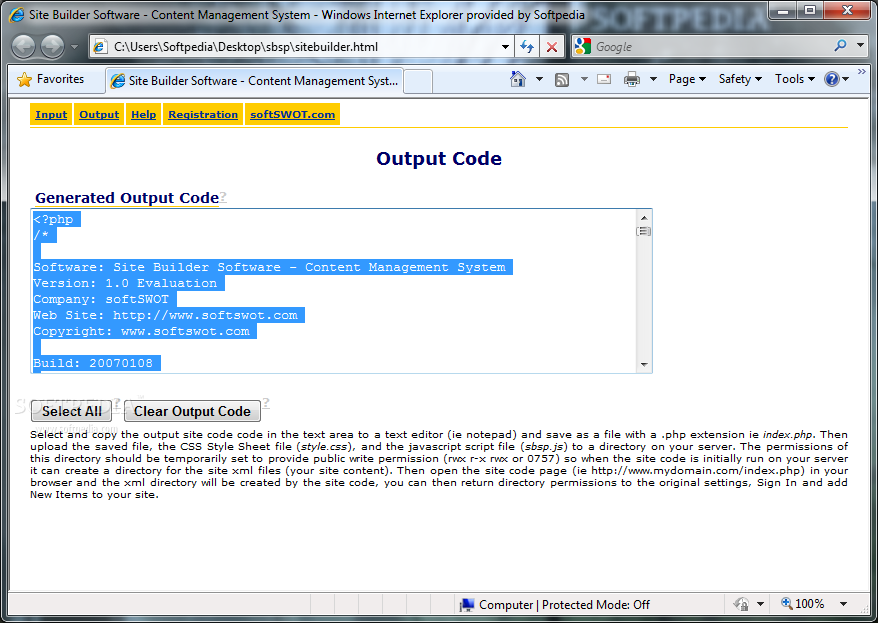The width and height of the screenshot is (878, 623).
Task: Click the Select All button
Action: [72, 411]
